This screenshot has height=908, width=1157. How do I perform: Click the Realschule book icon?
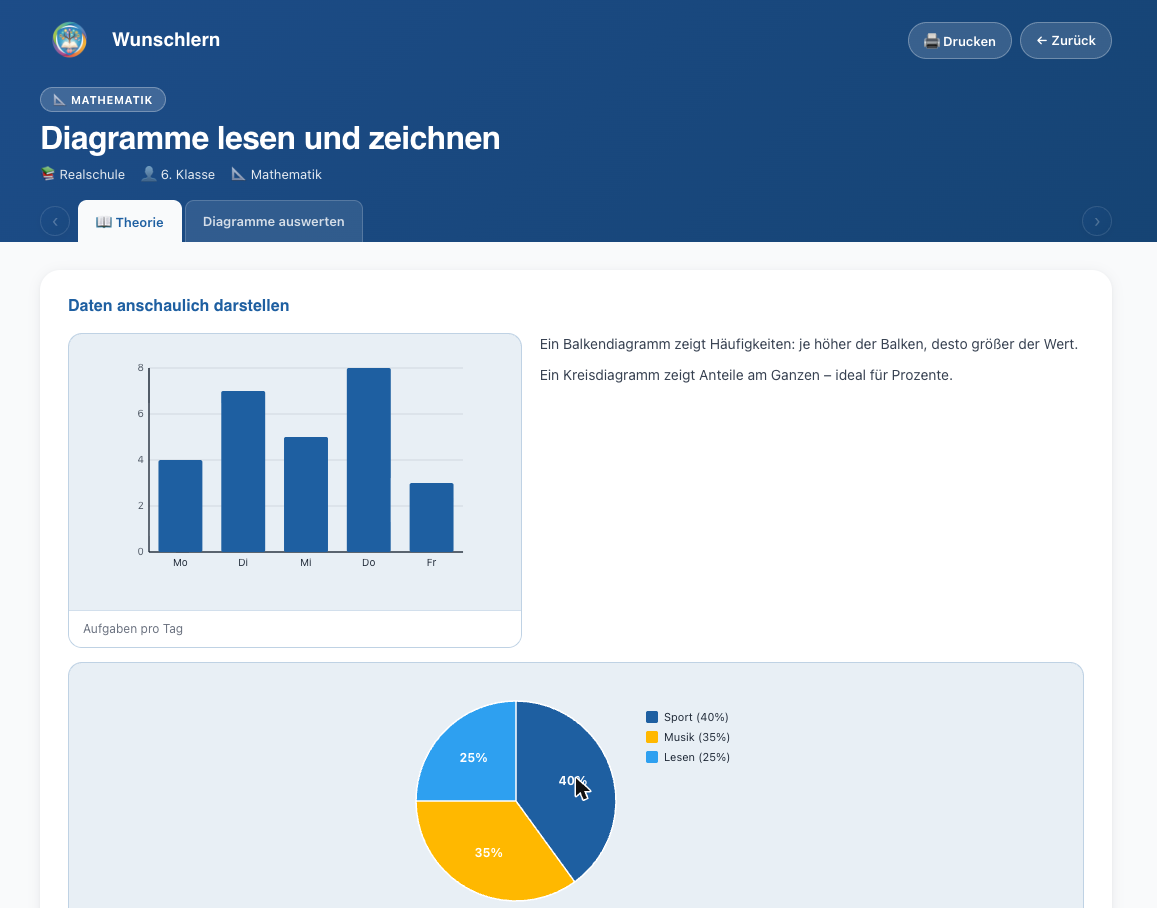point(48,174)
